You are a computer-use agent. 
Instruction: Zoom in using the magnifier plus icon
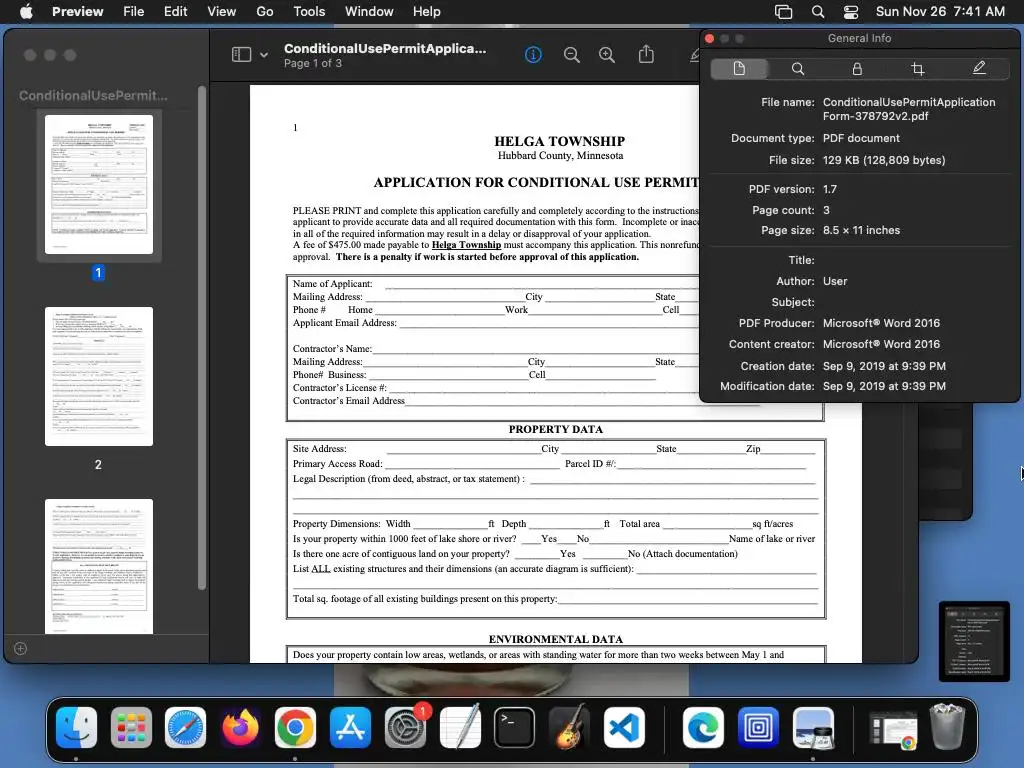pyautogui.click(x=607, y=55)
